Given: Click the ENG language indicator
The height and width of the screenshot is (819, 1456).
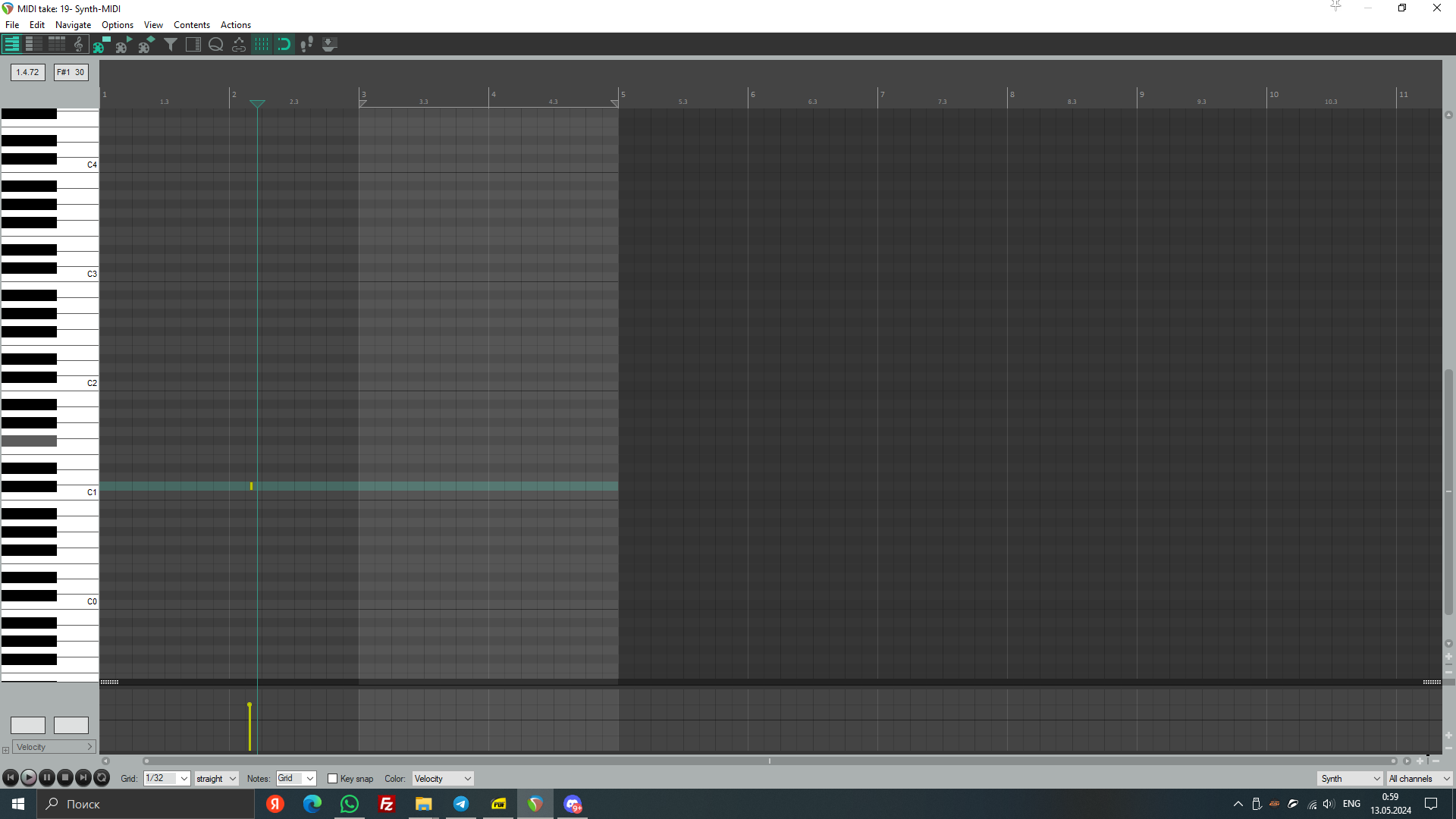Looking at the screenshot, I should click(x=1351, y=804).
